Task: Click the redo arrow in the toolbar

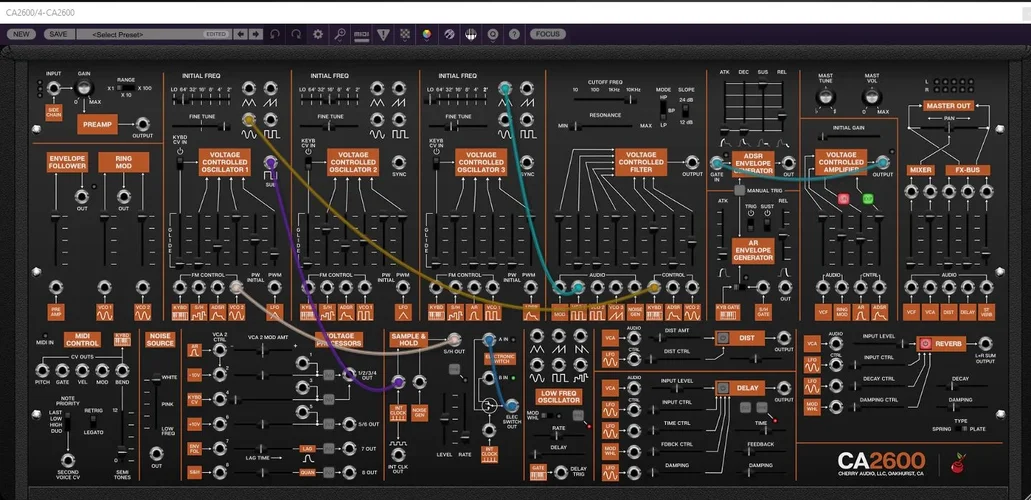Action: click(296, 34)
